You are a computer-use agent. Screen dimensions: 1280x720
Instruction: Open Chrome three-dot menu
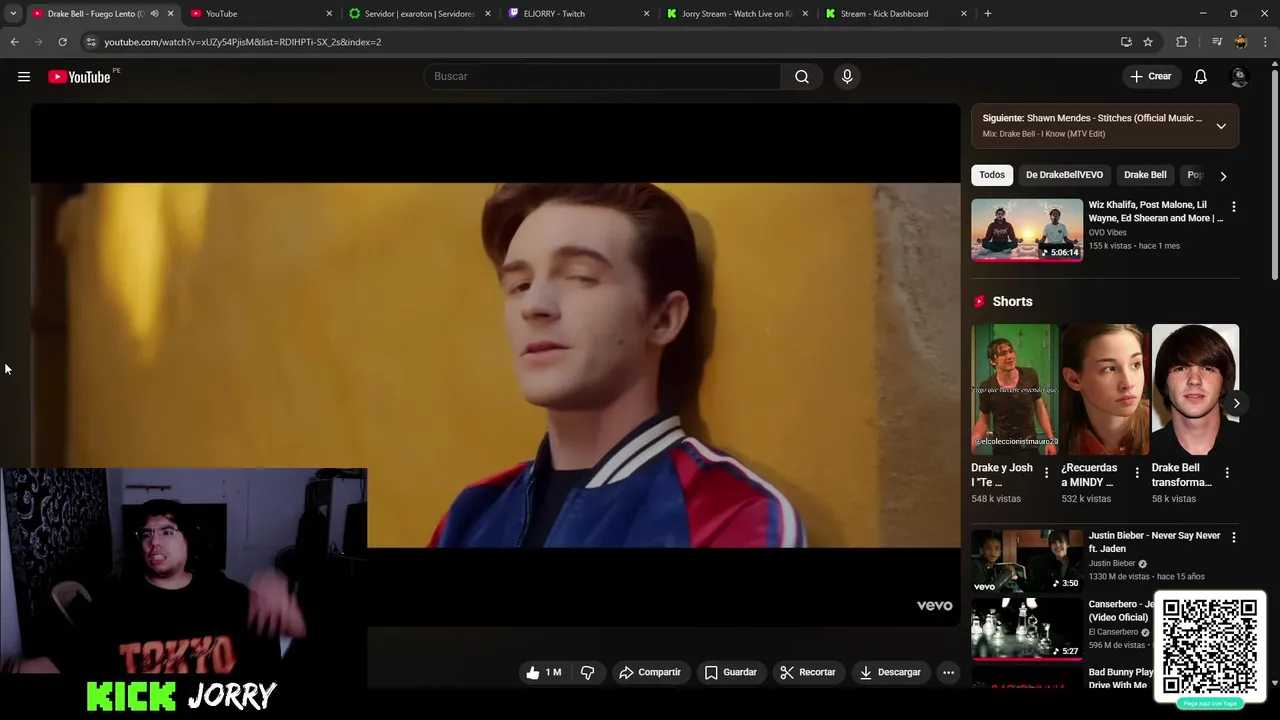1266,42
